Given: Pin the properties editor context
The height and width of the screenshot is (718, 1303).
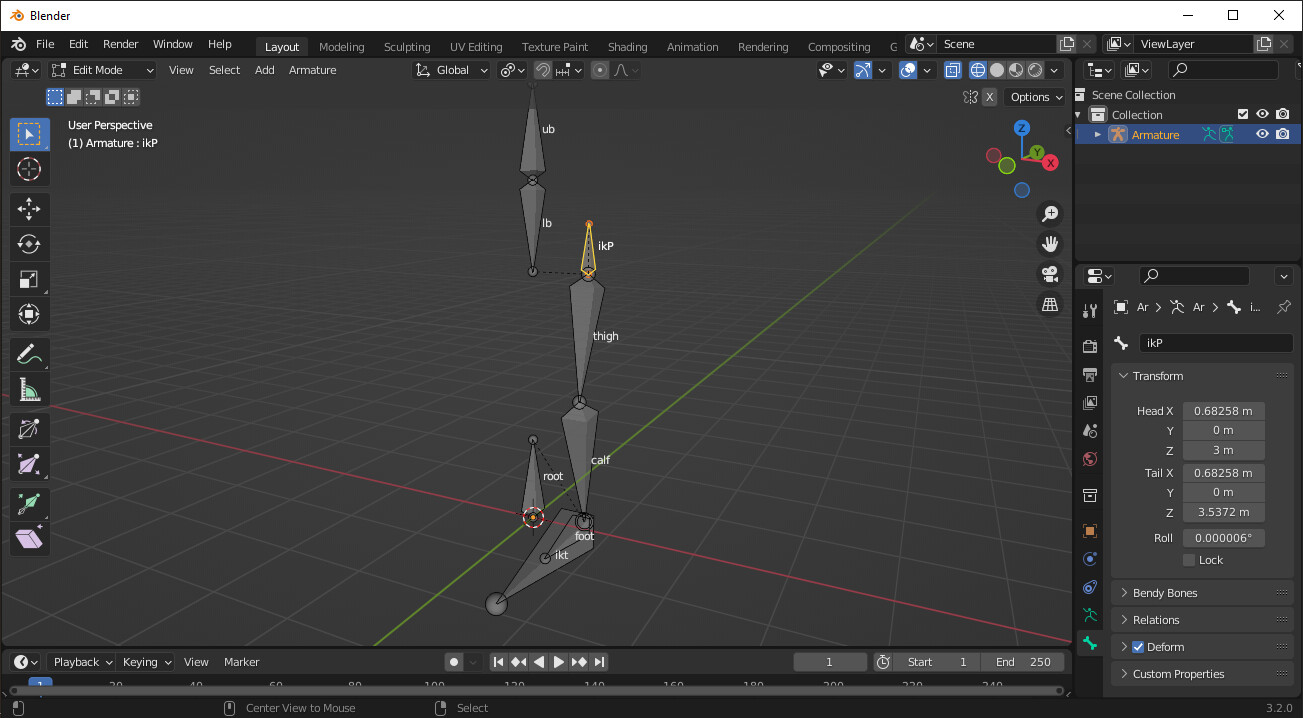Looking at the screenshot, I should (x=1284, y=307).
